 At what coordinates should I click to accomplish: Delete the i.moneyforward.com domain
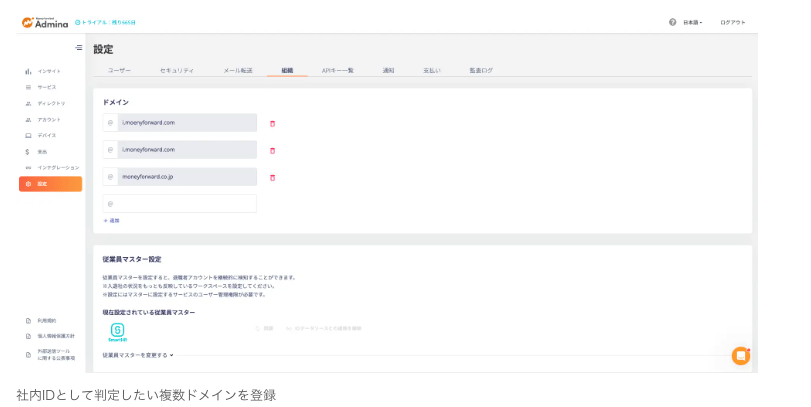pyautogui.click(x=273, y=150)
